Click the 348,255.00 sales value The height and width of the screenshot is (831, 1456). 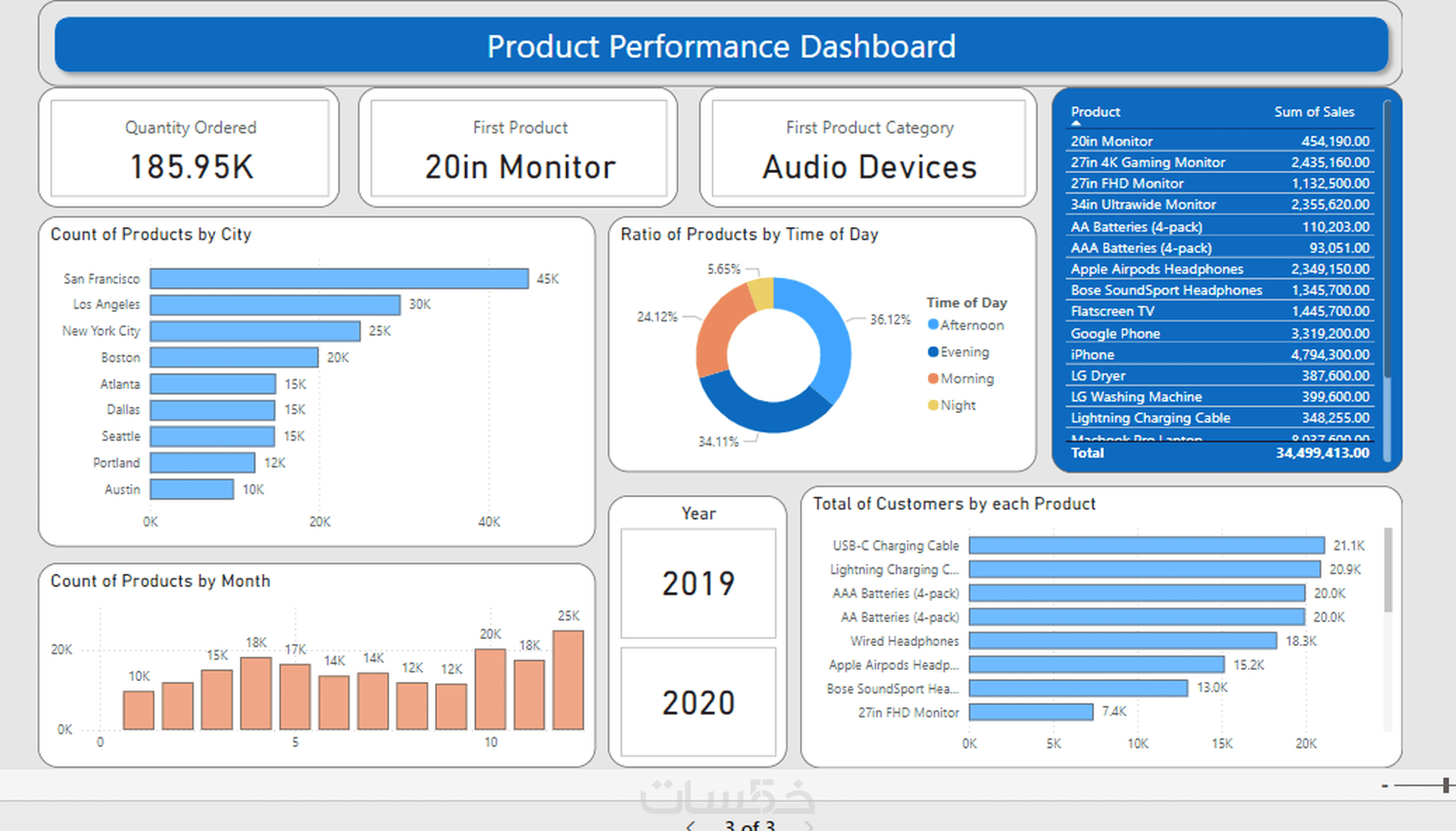pyautogui.click(x=1335, y=418)
